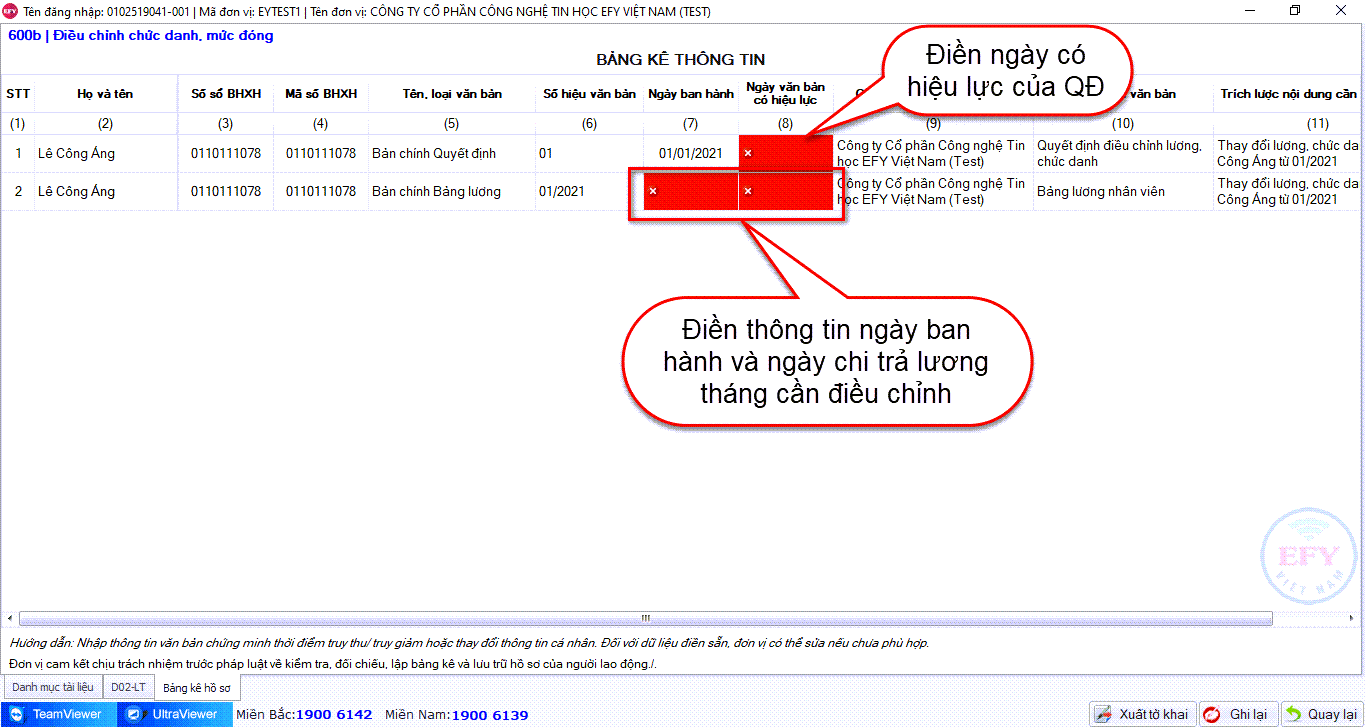Click the Miền Nam hotline 1900 6139
This screenshot has height=728, width=1366.
coord(490,715)
